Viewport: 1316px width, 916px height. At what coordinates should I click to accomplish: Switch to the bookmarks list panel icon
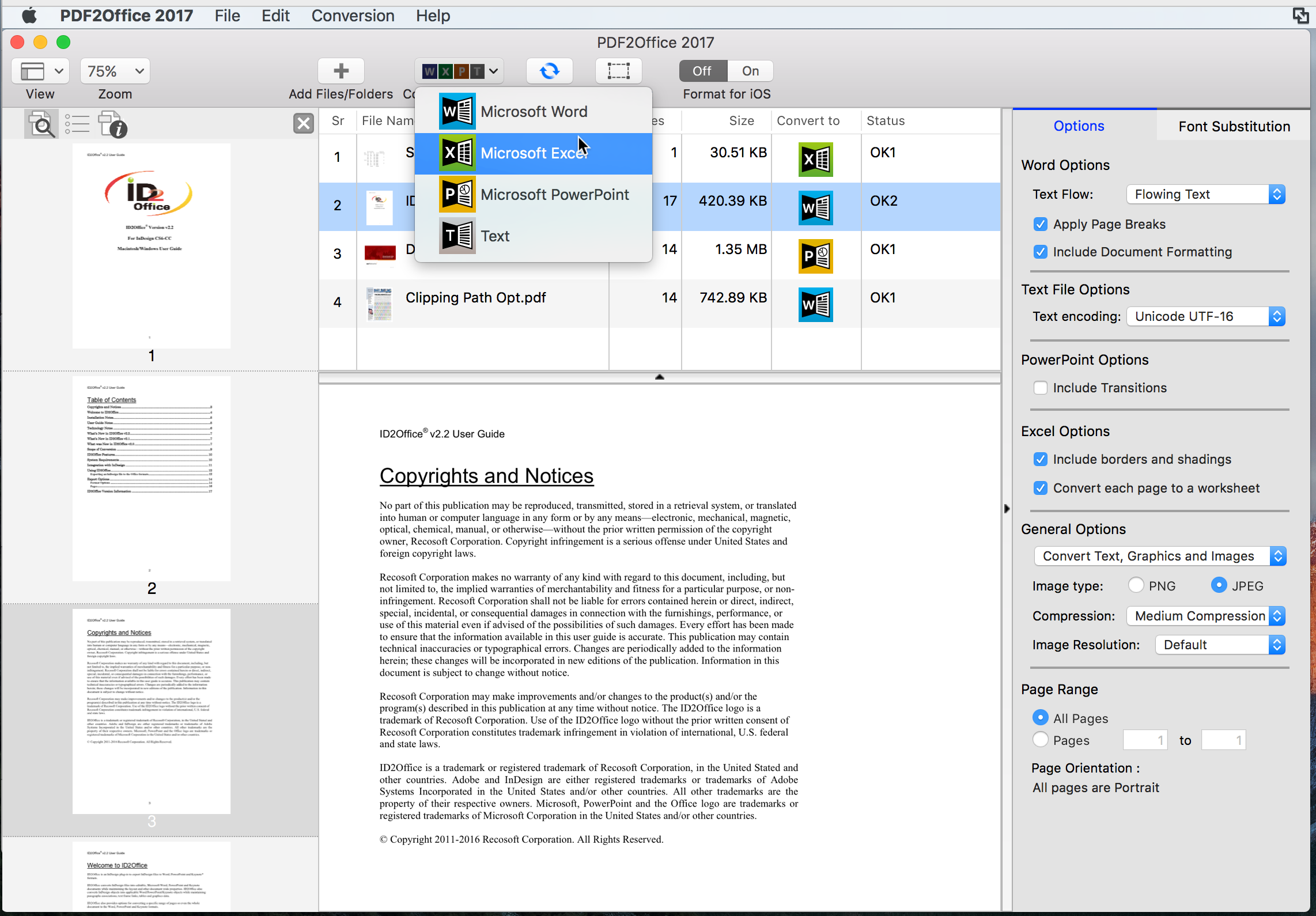pyautogui.click(x=77, y=124)
